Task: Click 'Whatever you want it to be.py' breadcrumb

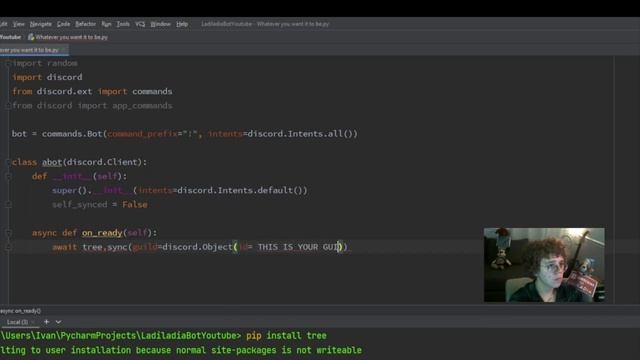Action: [x=71, y=37]
